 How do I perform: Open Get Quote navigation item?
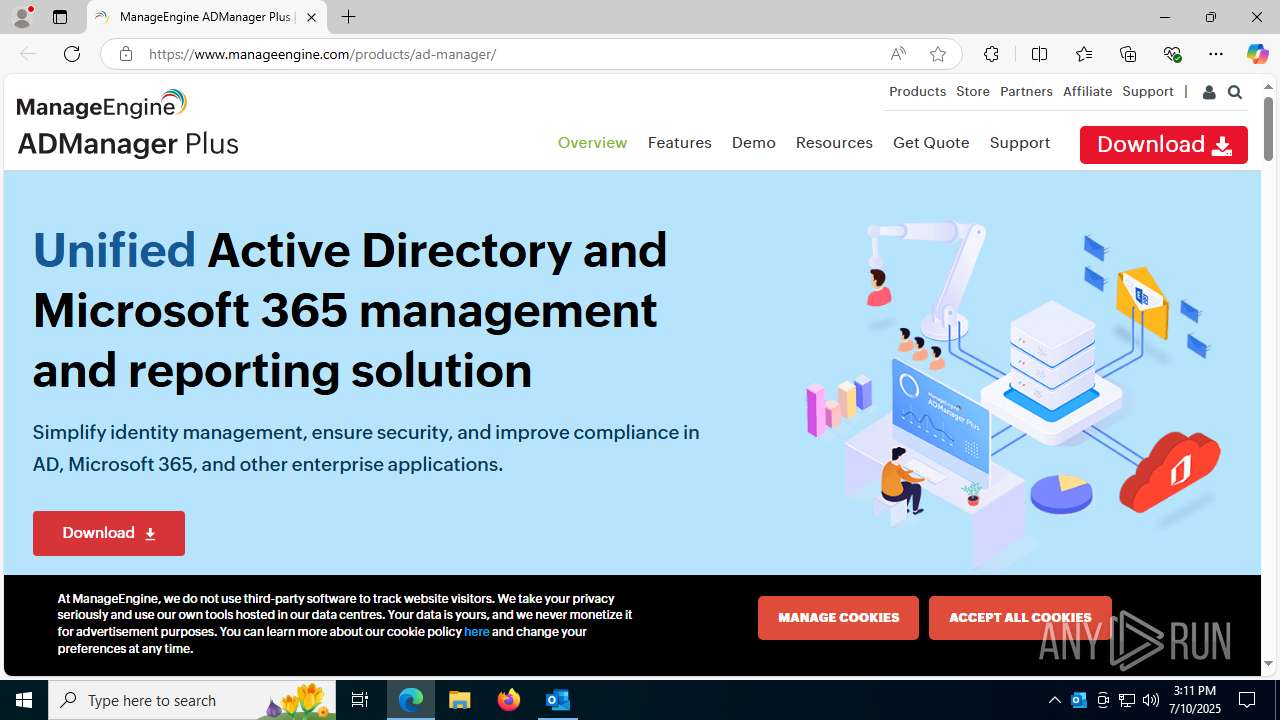(x=931, y=143)
